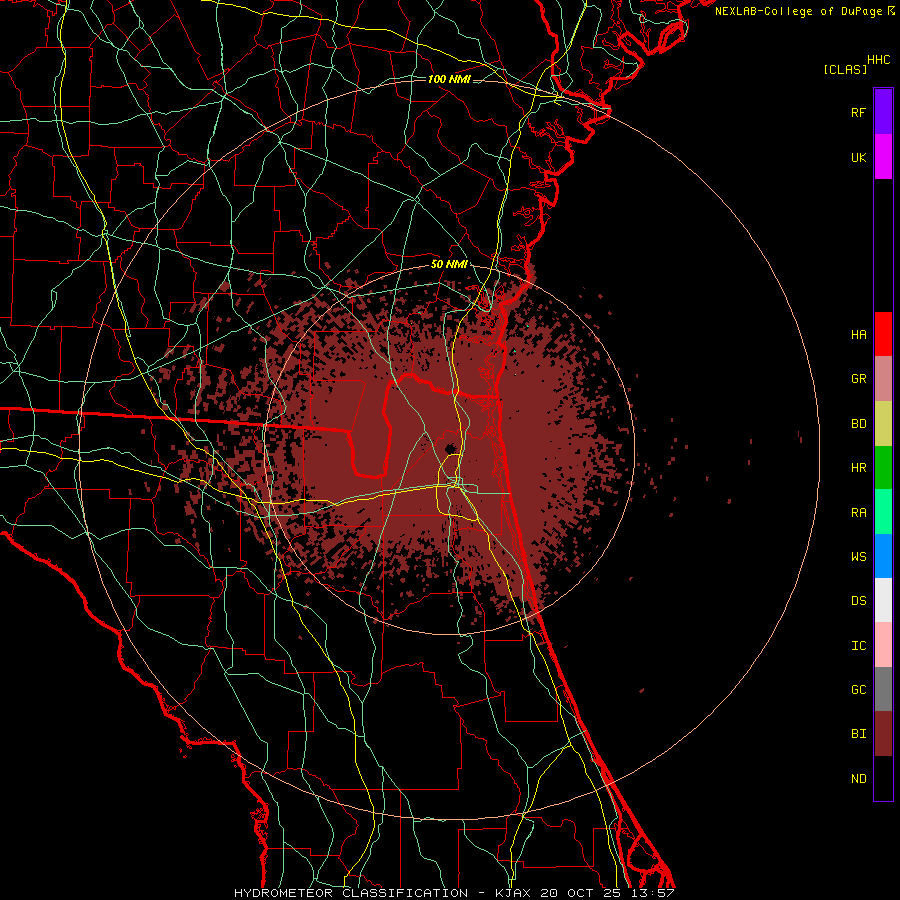
Task: Click the HA red legend swatch
Action: [883, 334]
